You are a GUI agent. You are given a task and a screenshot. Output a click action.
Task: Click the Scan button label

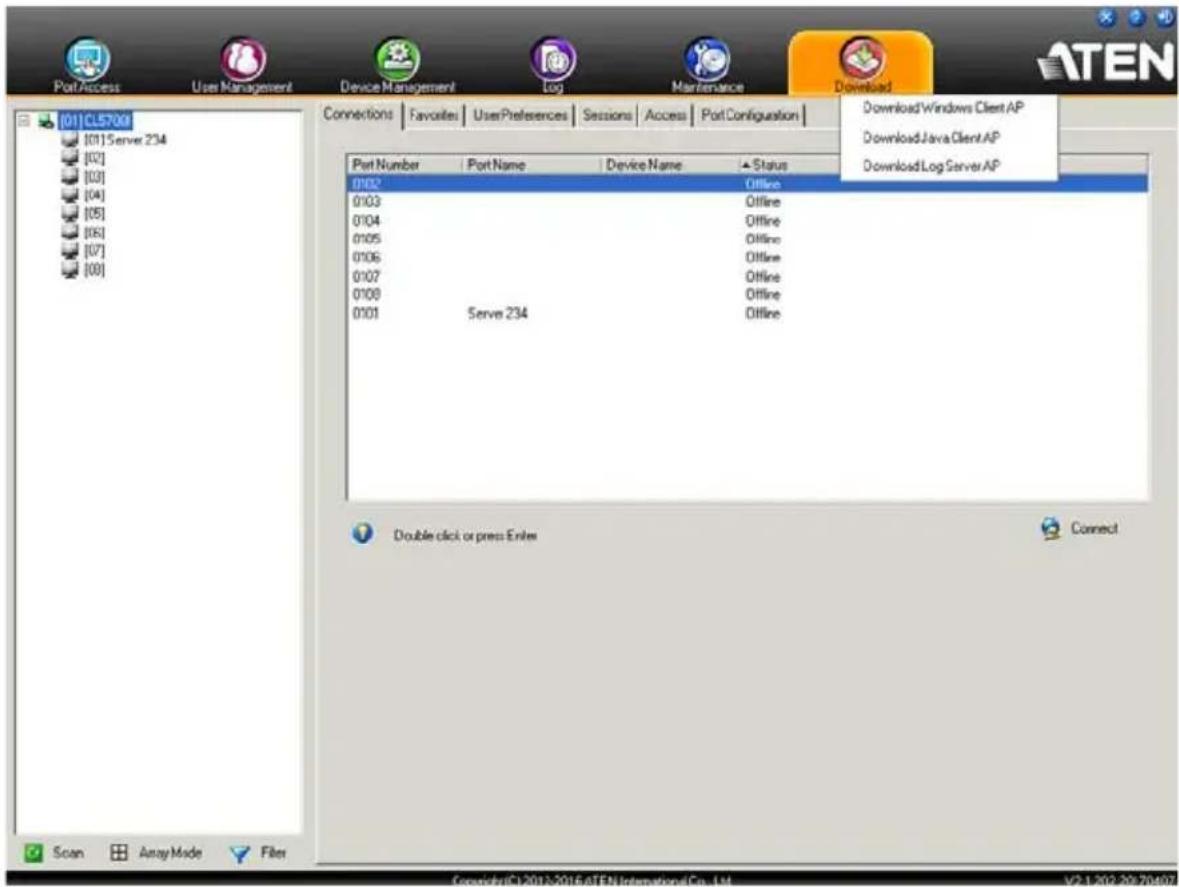click(x=68, y=852)
